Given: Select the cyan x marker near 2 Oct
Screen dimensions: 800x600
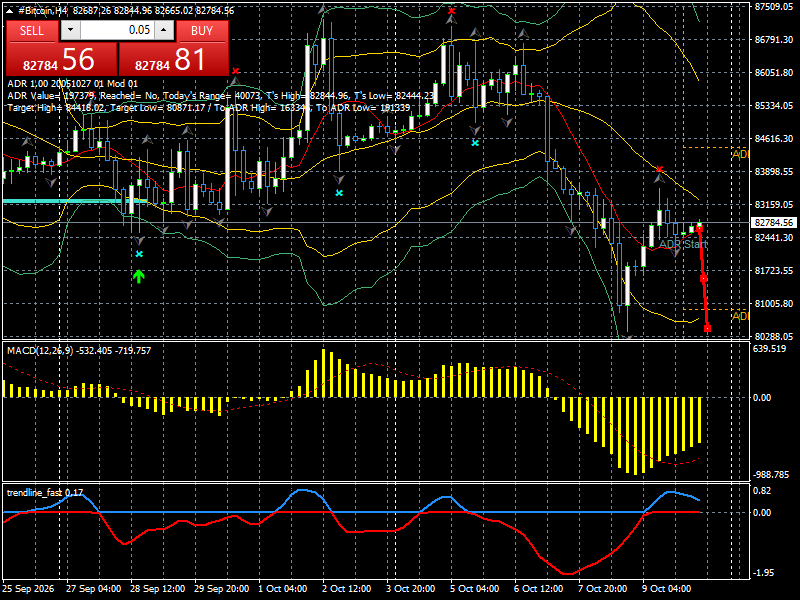Looking at the screenshot, I should coord(339,193).
